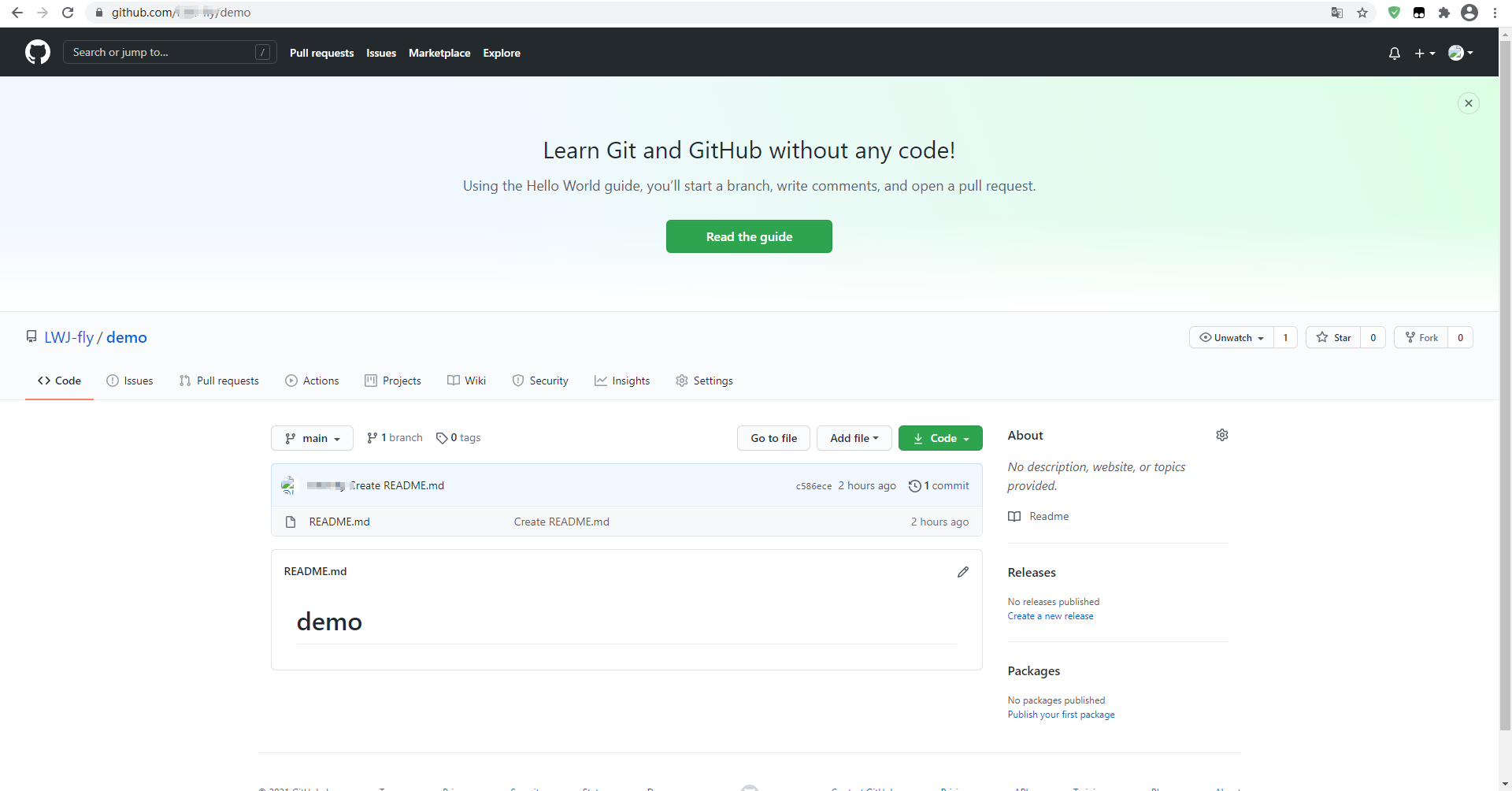
Task: Click the Releases heading
Action: pos(1032,573)
